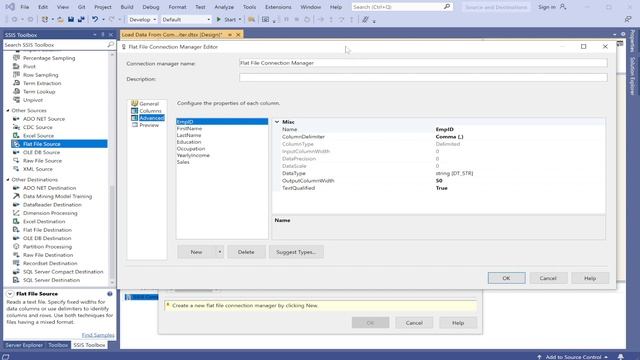Switch to the Toolbox tab
This screenshot has width=640, height=360.
[x=58, y=345]
